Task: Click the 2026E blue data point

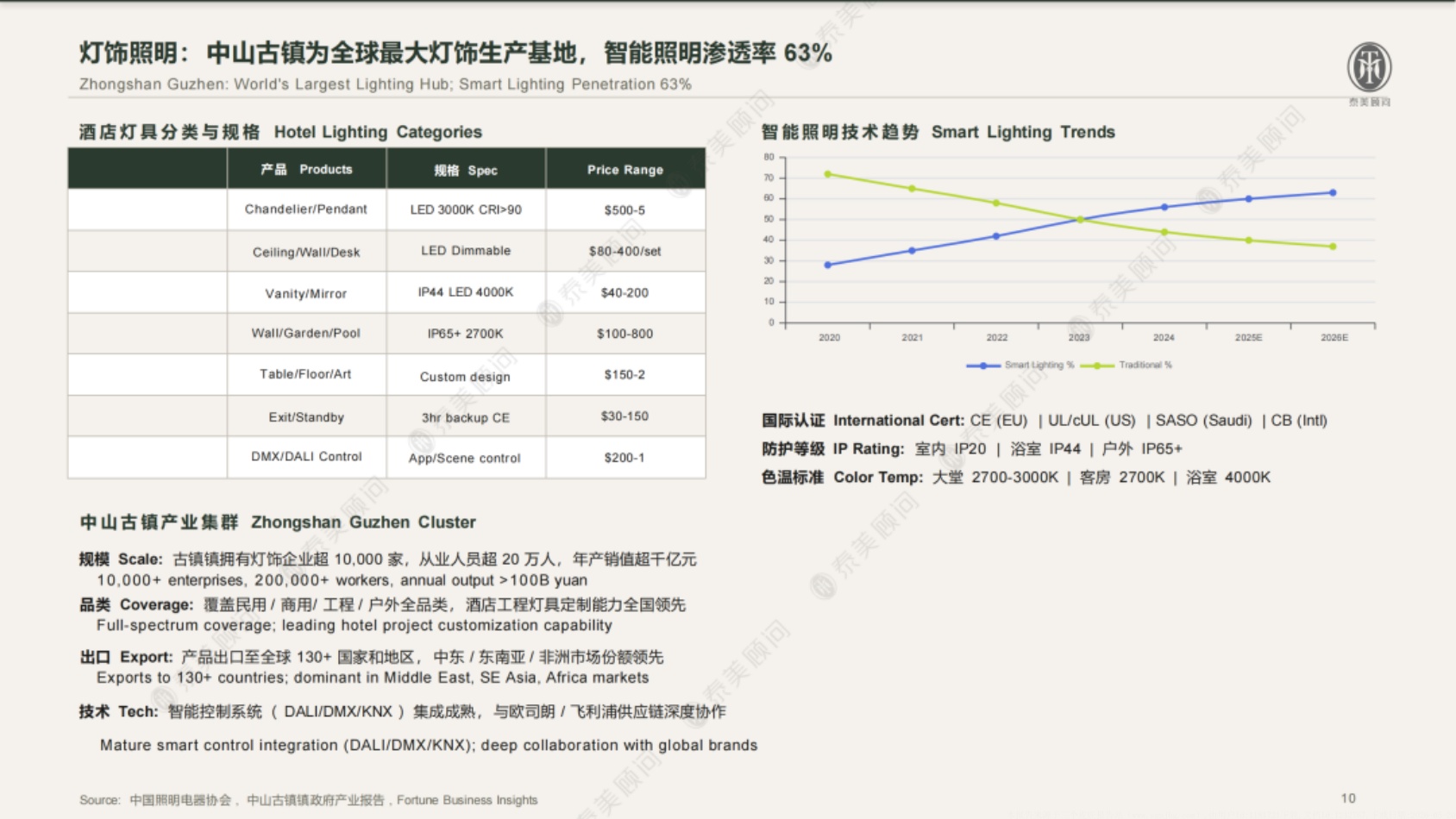Action: pyautogui.click(x=1333, y=193)
